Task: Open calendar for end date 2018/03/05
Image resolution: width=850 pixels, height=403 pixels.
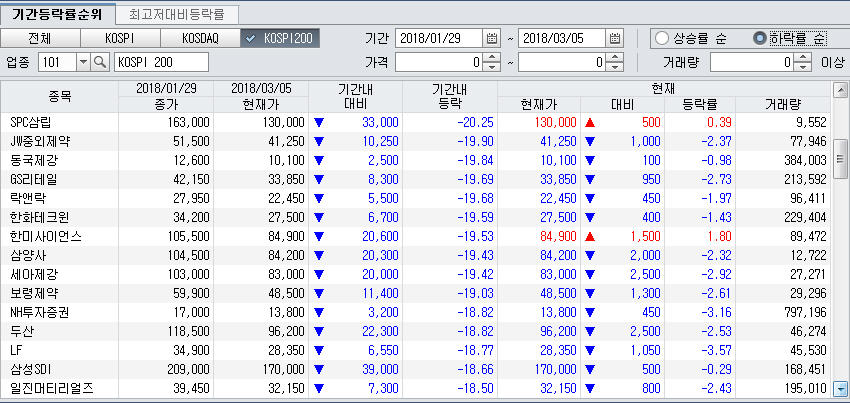Action: (615, 38)
